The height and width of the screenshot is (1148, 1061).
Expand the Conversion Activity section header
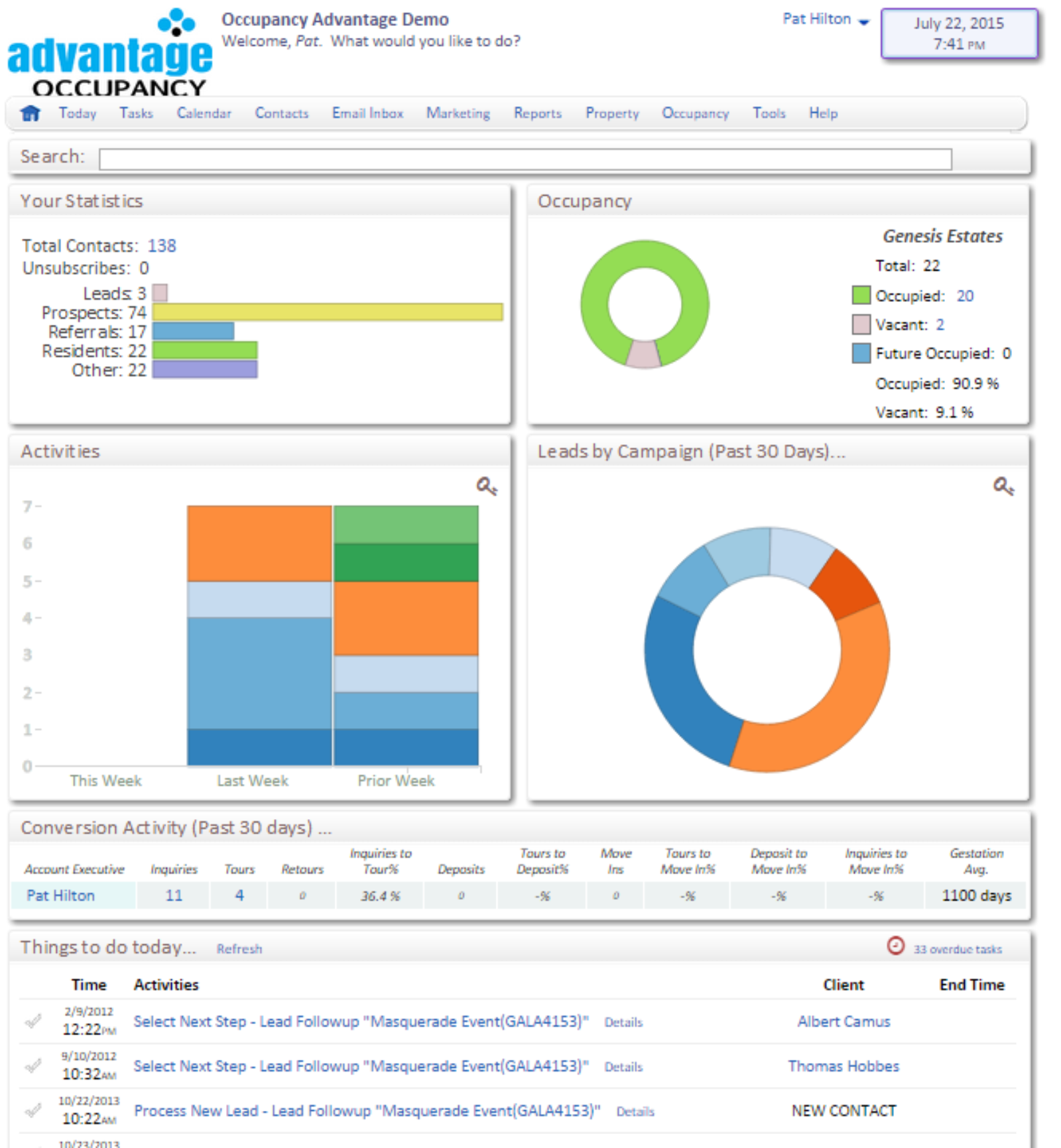pyautogui.click(x=176, y=828)
